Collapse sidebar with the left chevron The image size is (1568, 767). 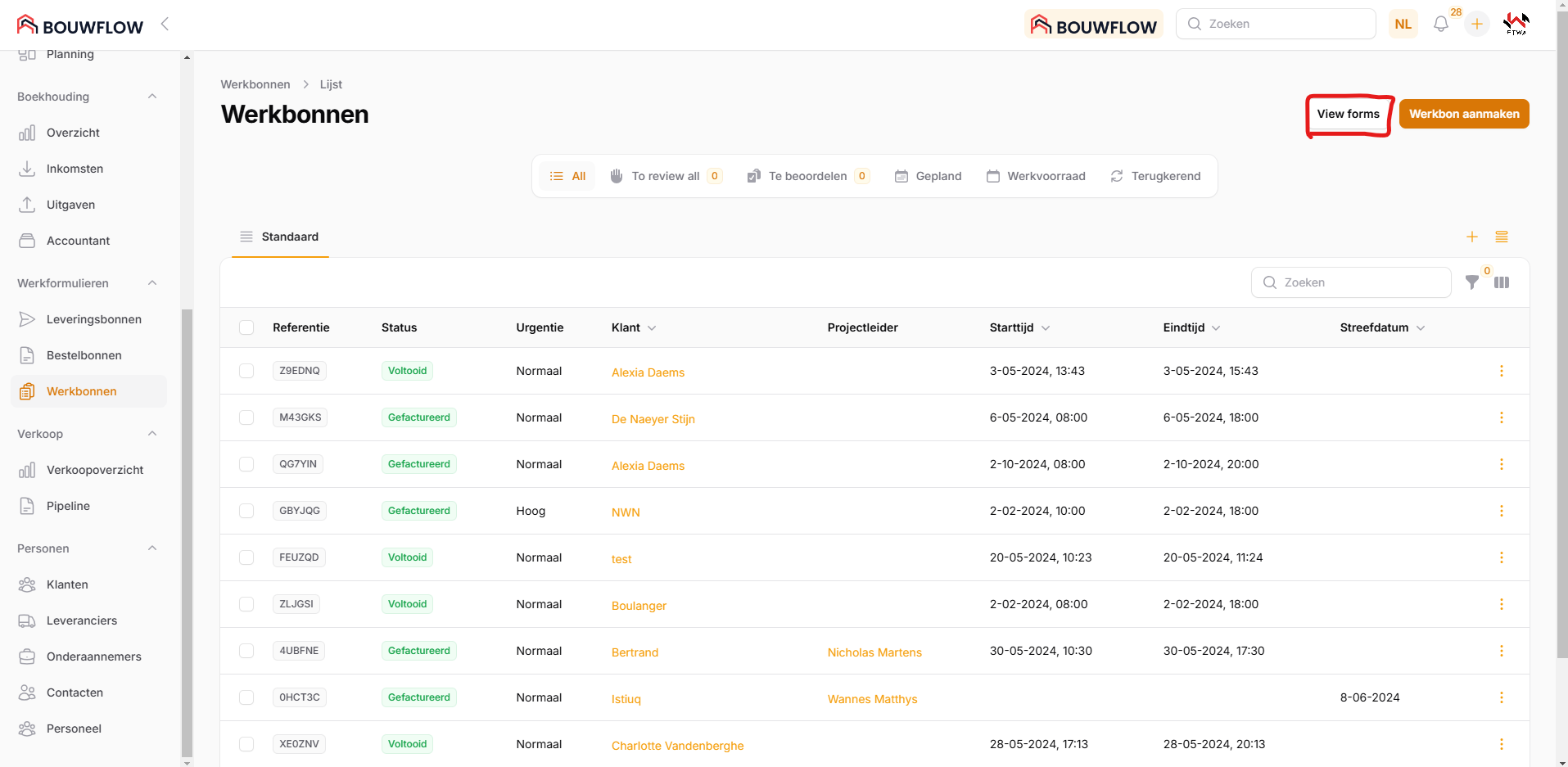click(x=165, y=24)
